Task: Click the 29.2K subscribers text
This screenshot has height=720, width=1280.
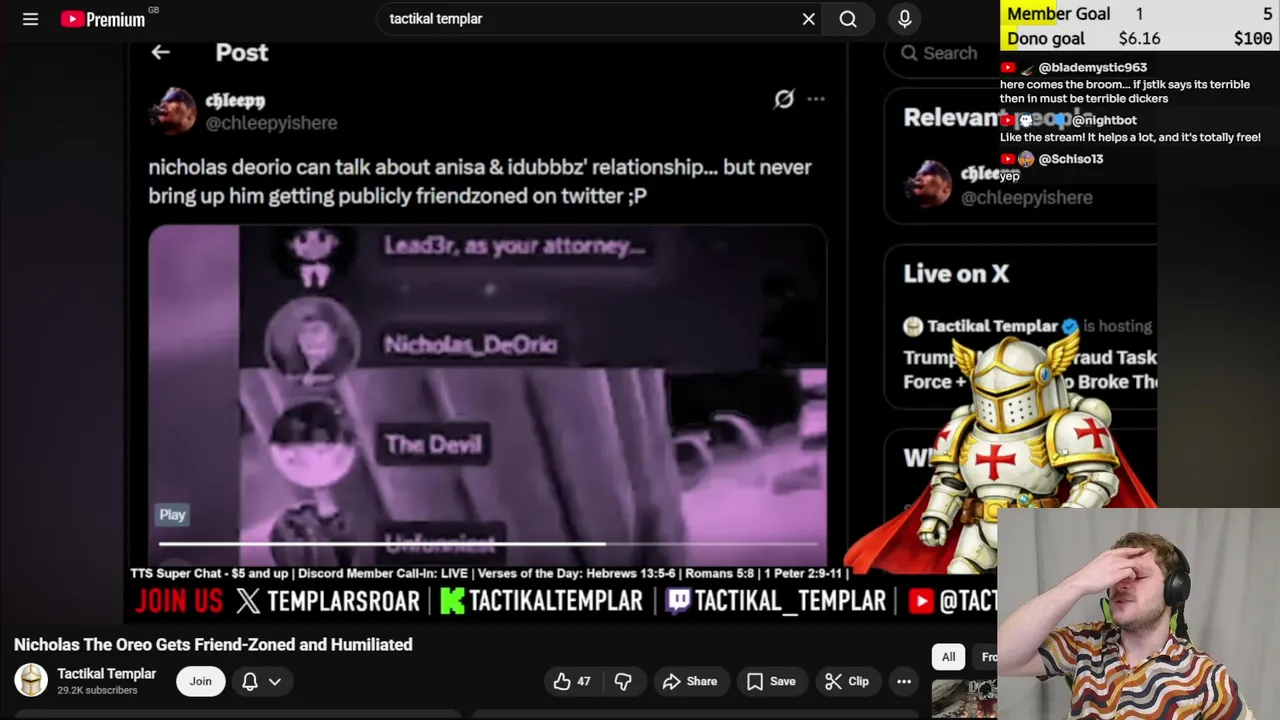Action: 97,691
